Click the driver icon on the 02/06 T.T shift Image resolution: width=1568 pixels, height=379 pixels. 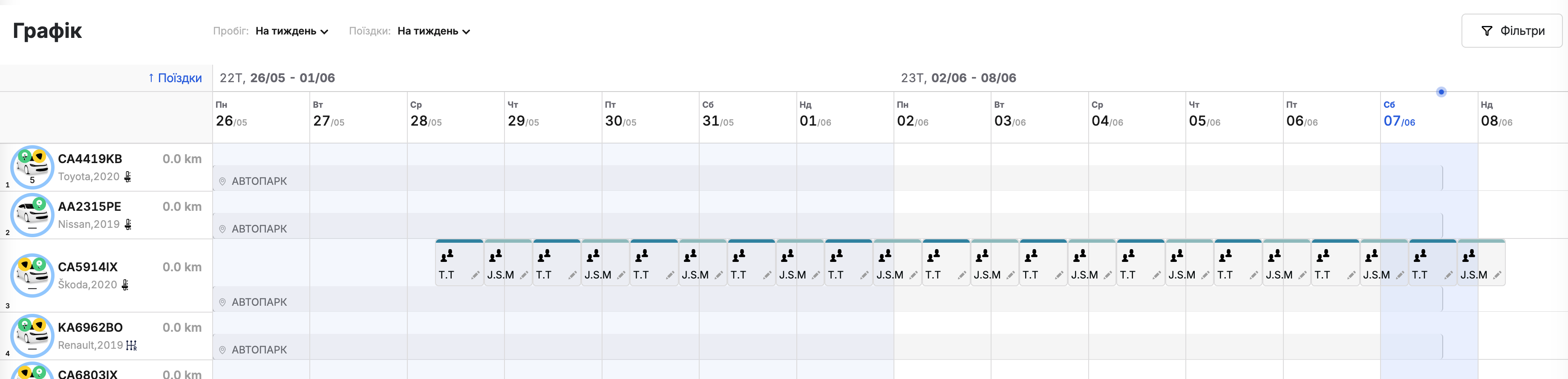pos(934,255)
